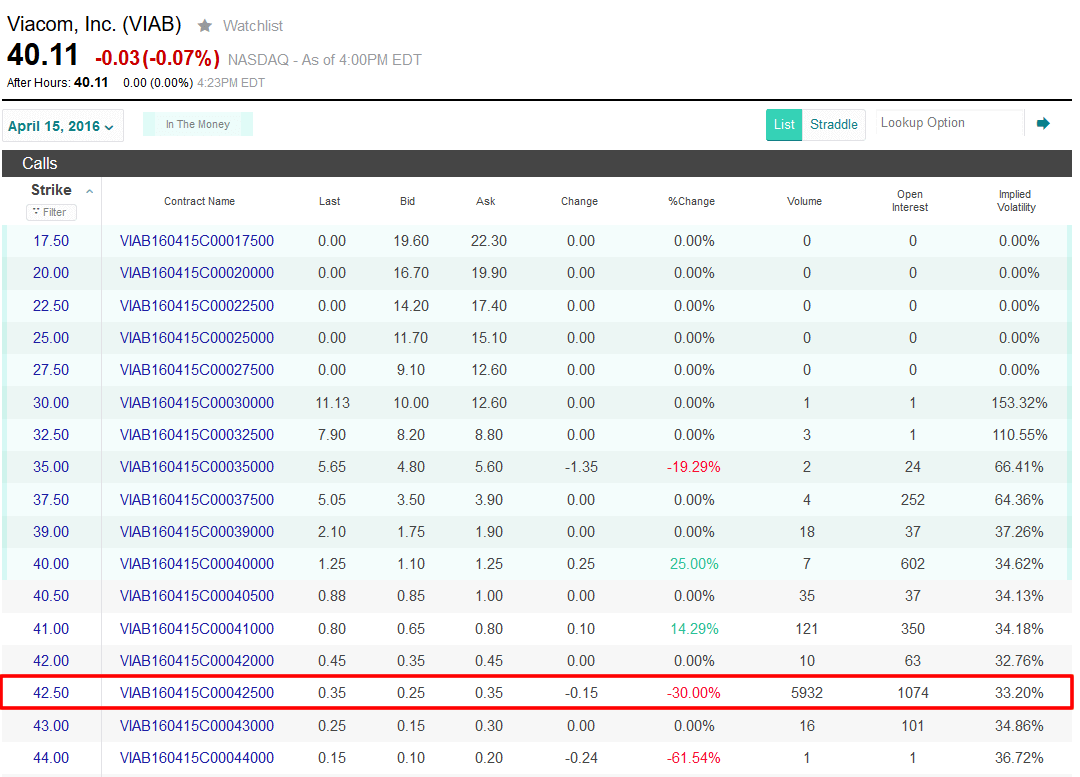
Task: Click the 25.00% change value
Action: [x=694, y=564]
